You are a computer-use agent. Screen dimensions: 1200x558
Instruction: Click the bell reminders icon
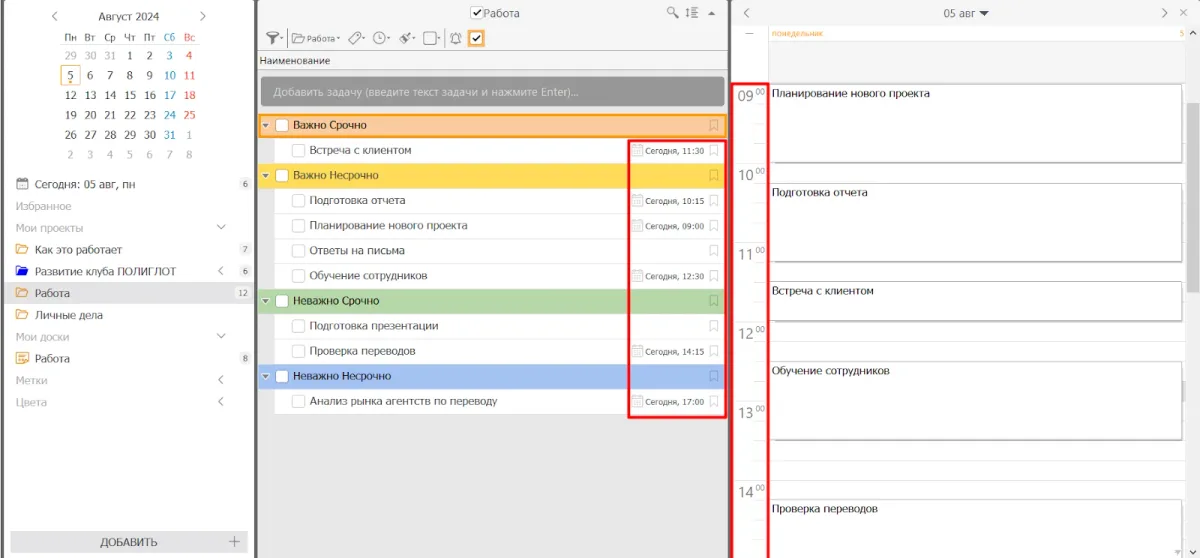coord(455,38)
